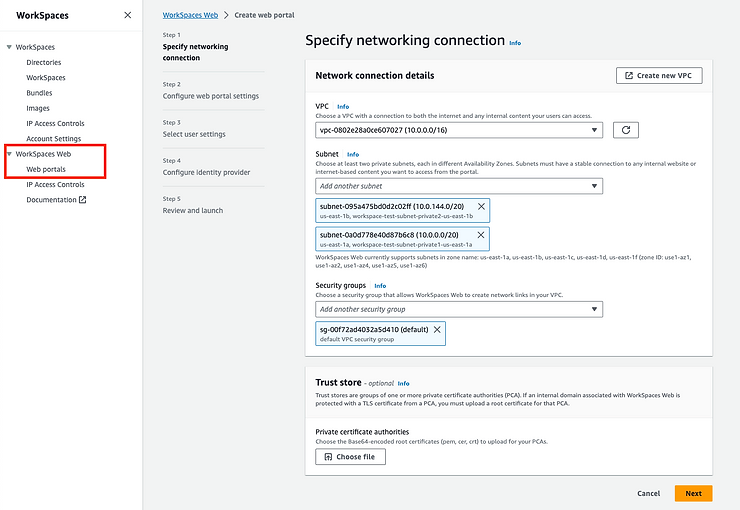The height and width of the screenshot is (510, 740).
Task: Open the Add another subnet dropdown
Action: 459,186
